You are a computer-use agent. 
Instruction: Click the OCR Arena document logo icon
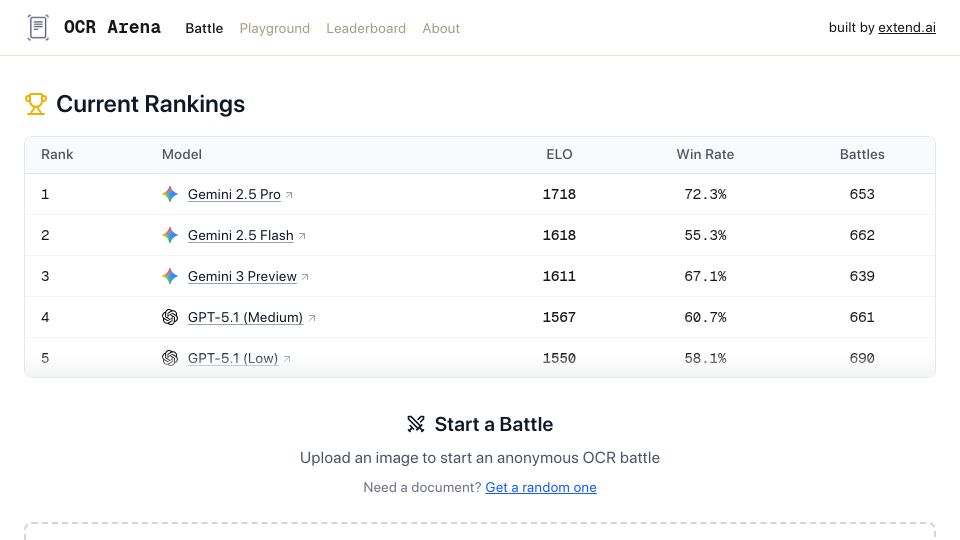tap(38, 28)
